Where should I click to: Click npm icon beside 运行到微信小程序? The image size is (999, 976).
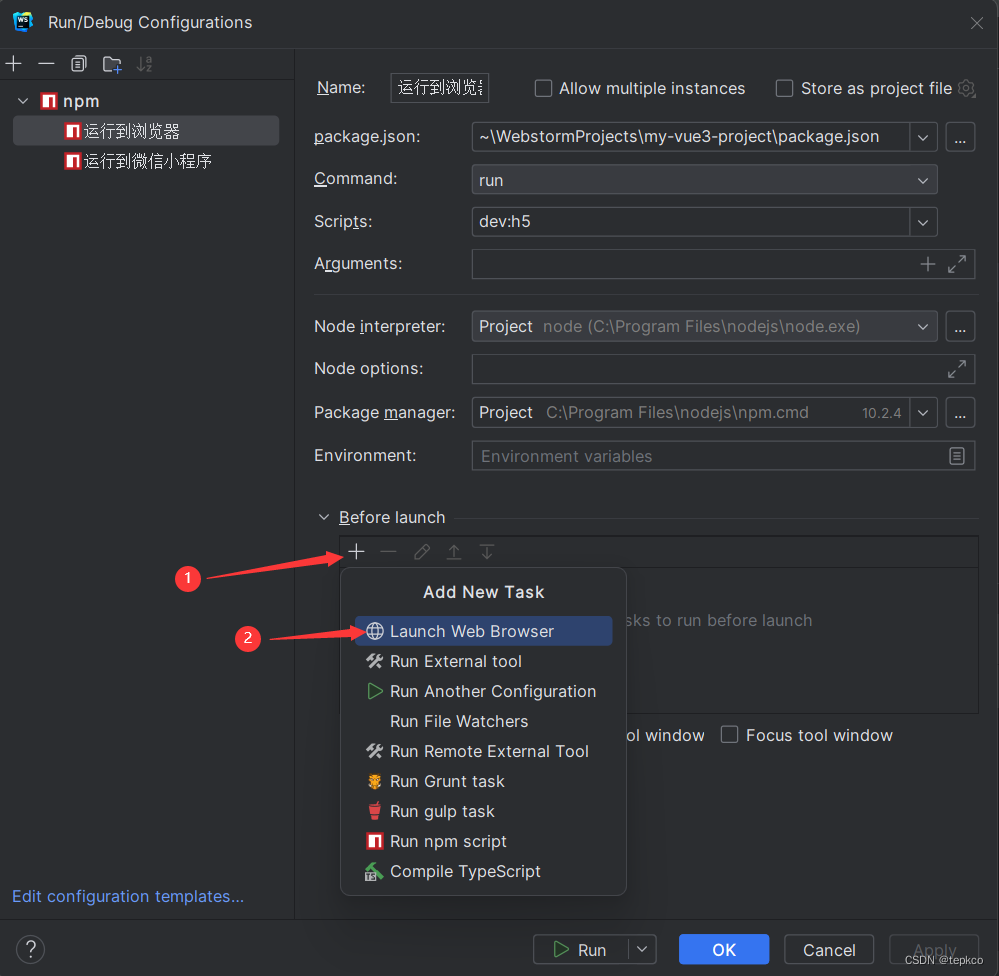[x=73, y=161]
